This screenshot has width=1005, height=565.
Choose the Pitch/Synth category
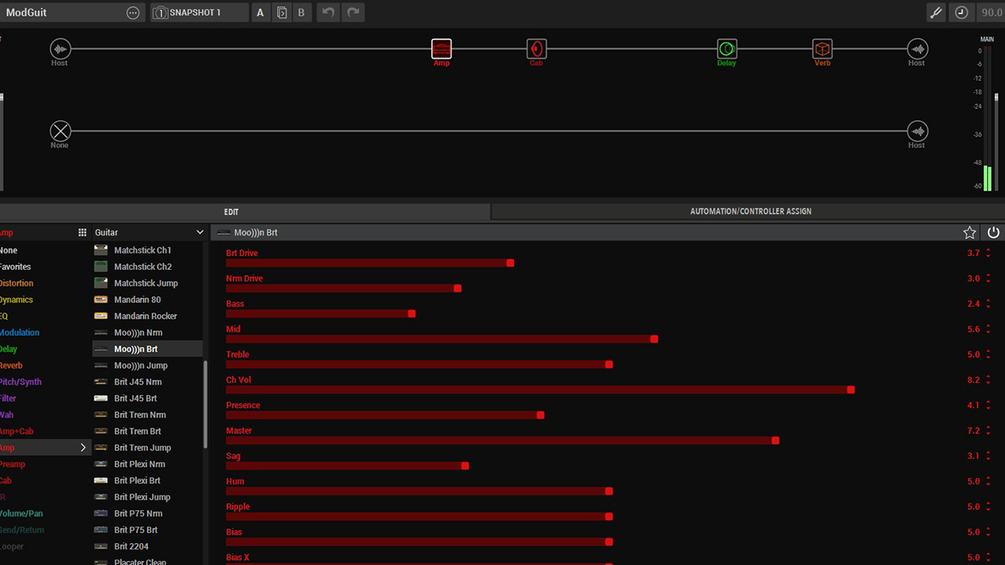[x=21, y=382]
